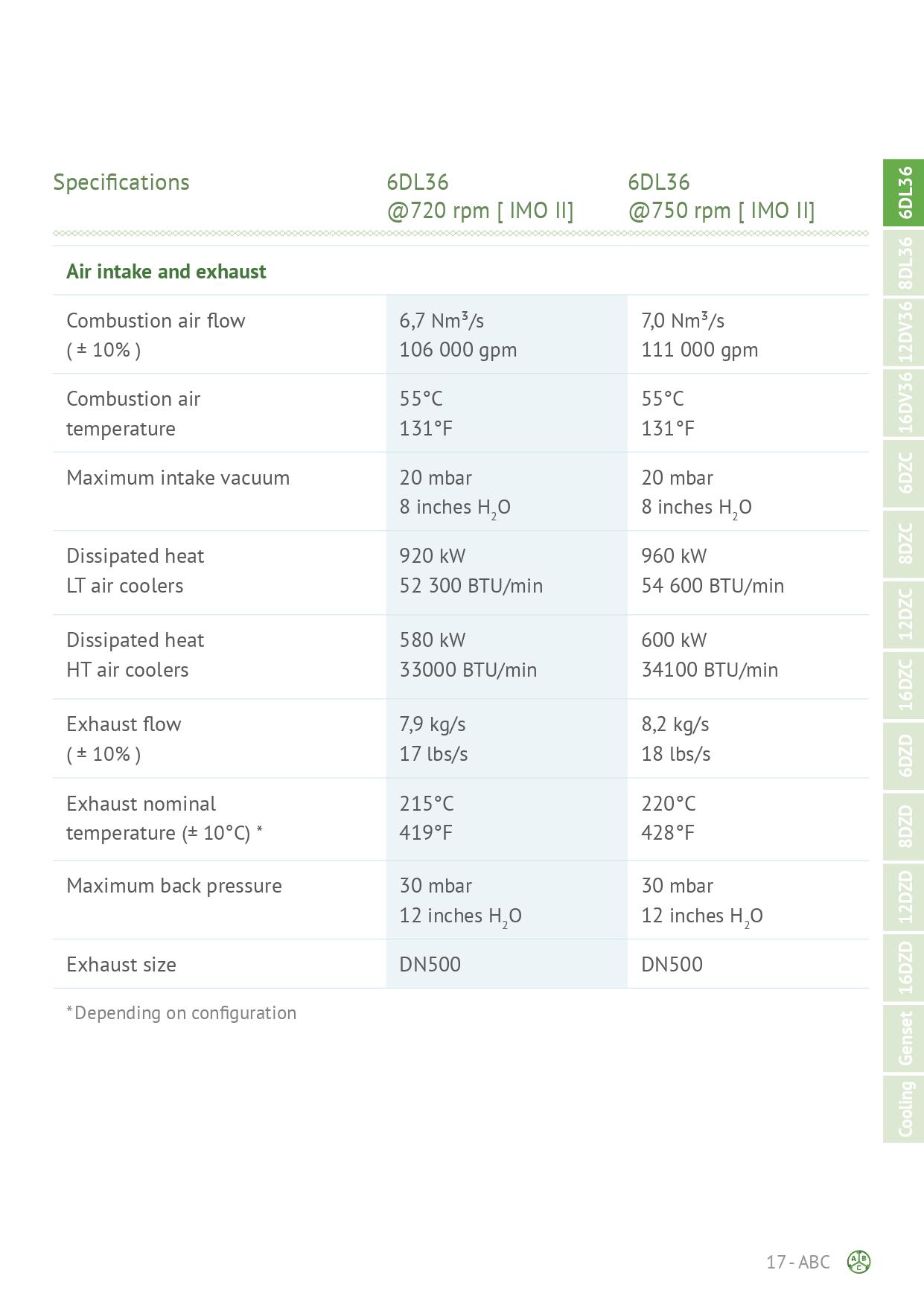Switch to the 8DL36 side tab
The height and width of the screenshot is (1302, 924).
click(903, 262)
